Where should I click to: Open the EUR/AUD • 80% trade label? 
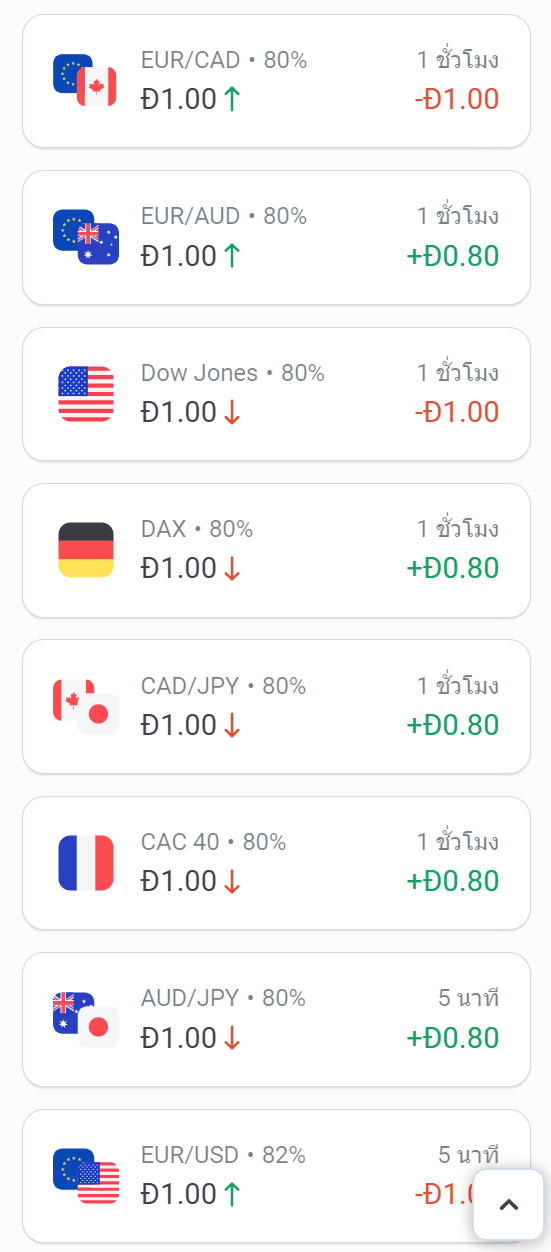224,216
